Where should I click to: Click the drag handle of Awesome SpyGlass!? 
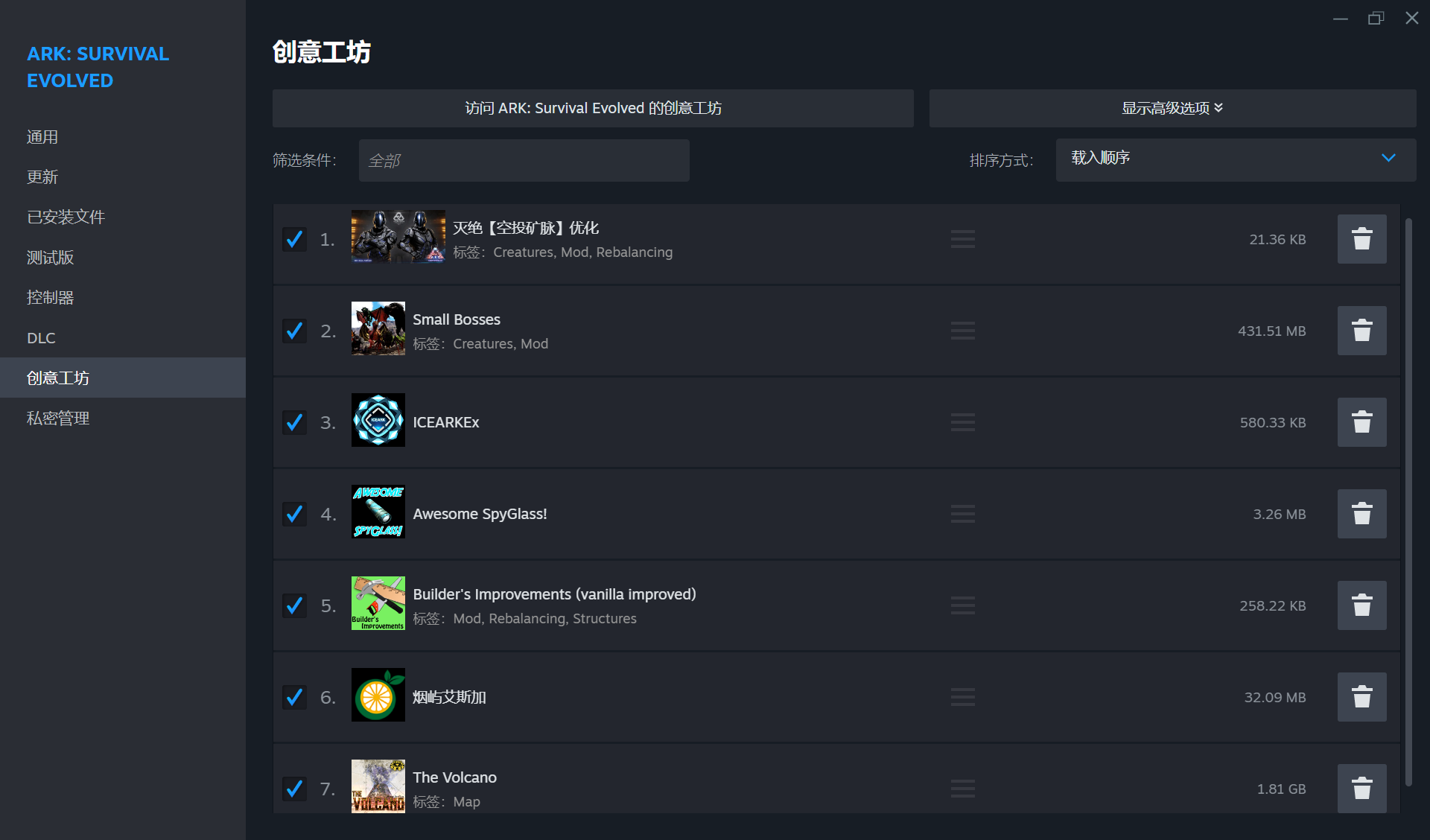(x=962, y=514)
